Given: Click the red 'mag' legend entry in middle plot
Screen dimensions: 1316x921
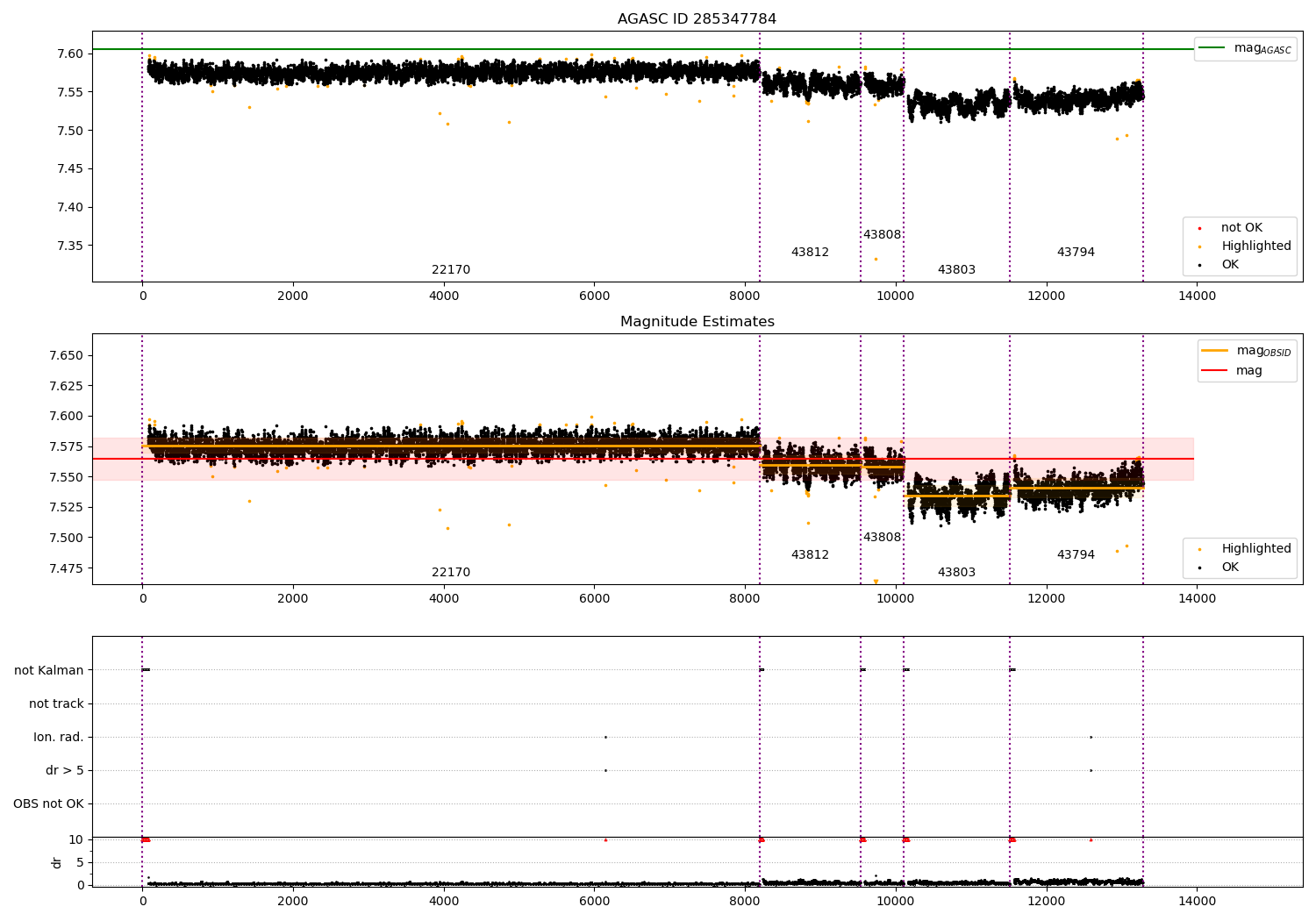Looking at the screenshot, I should click(x=1232, y=371).
